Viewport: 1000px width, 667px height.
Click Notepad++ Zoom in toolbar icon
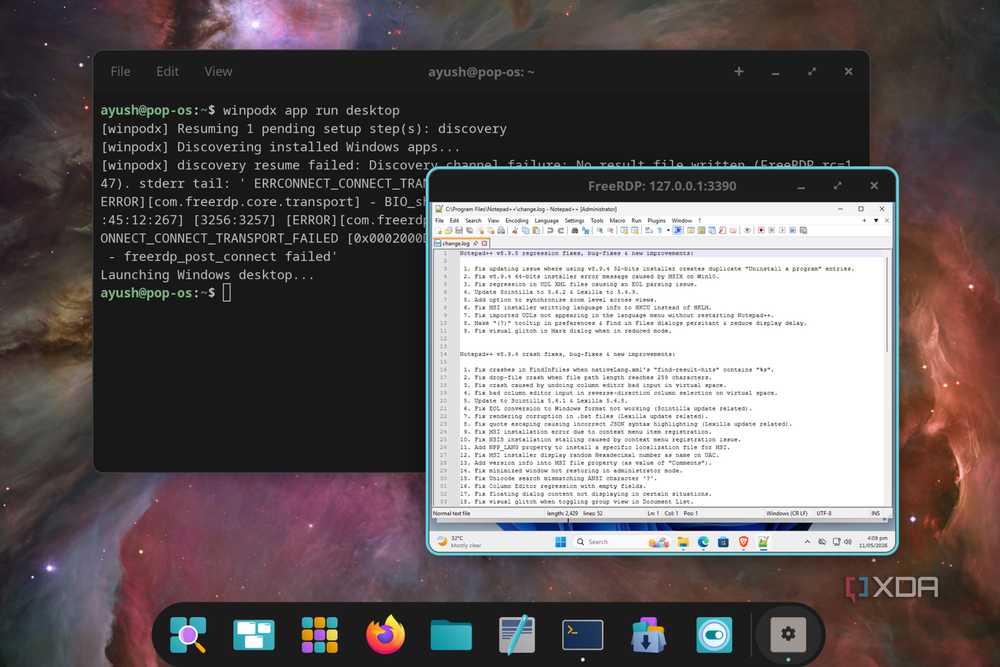[599, 230]
